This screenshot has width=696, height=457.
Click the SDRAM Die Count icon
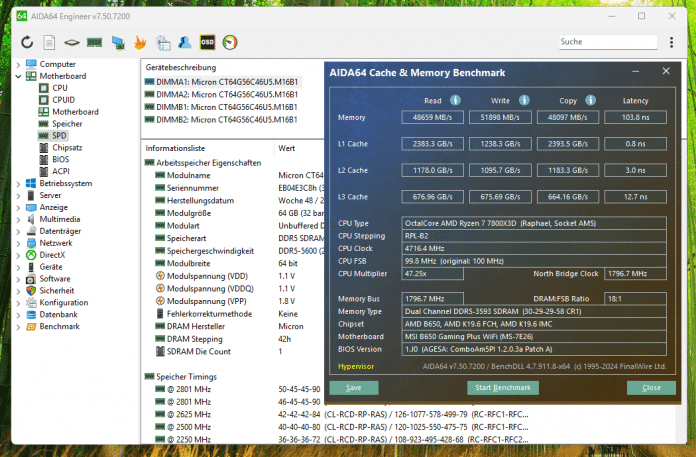pos(160,351)
